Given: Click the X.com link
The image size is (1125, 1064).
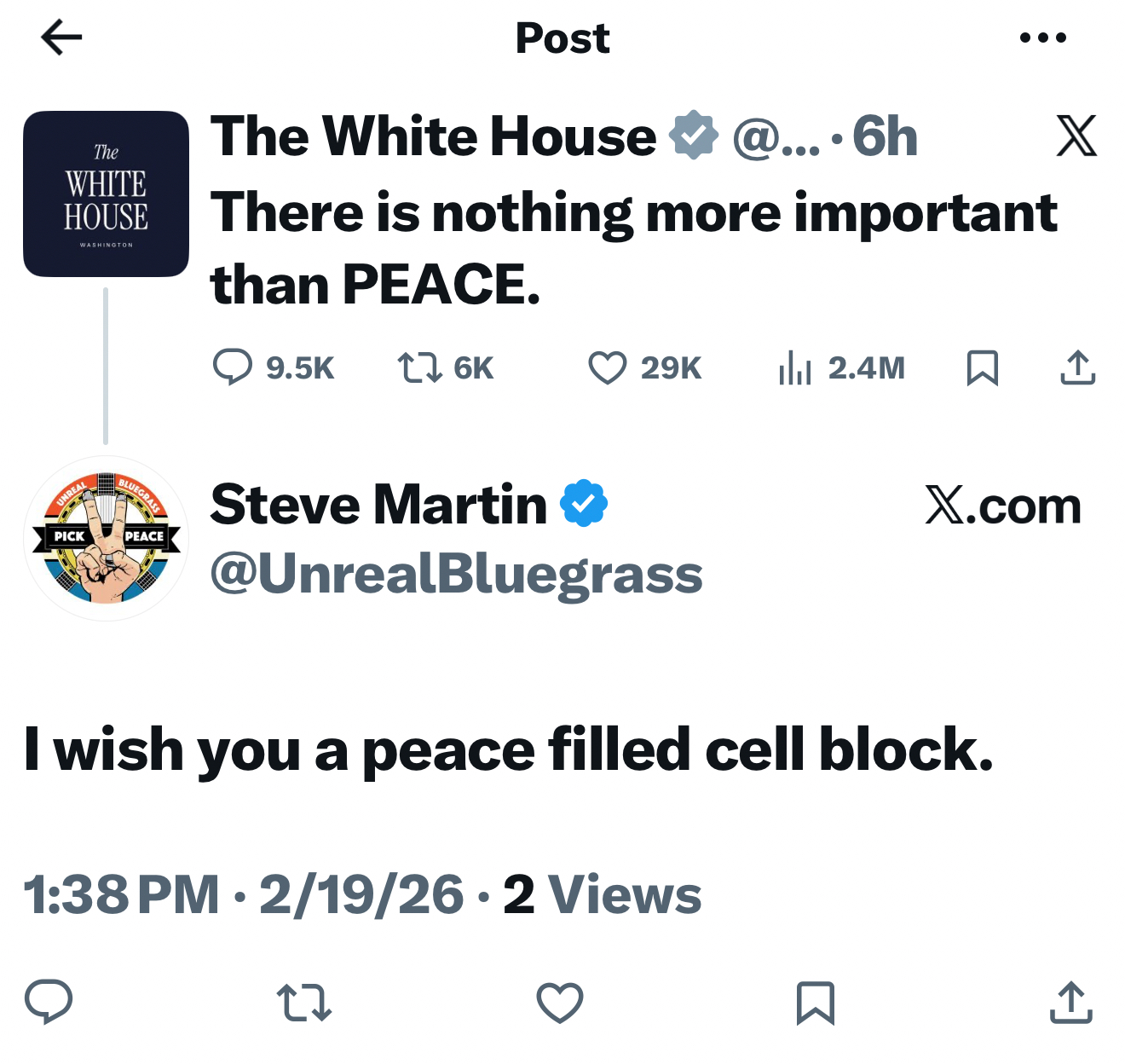Looking at the screenshot, I should (x=1002, y=506).
